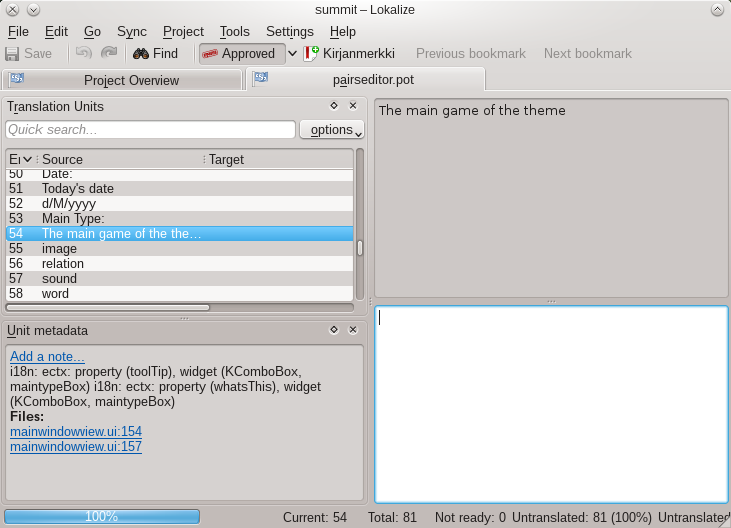Click the Find binoculars icon
The image size is (731, 528).
141,54
